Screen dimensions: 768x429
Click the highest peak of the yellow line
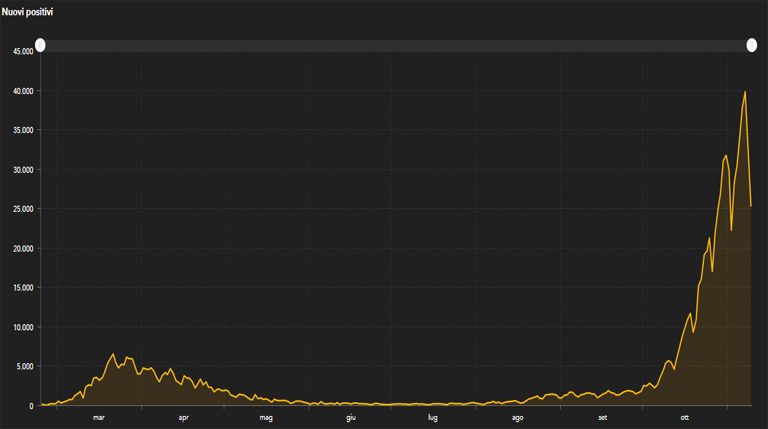point(745,92)
